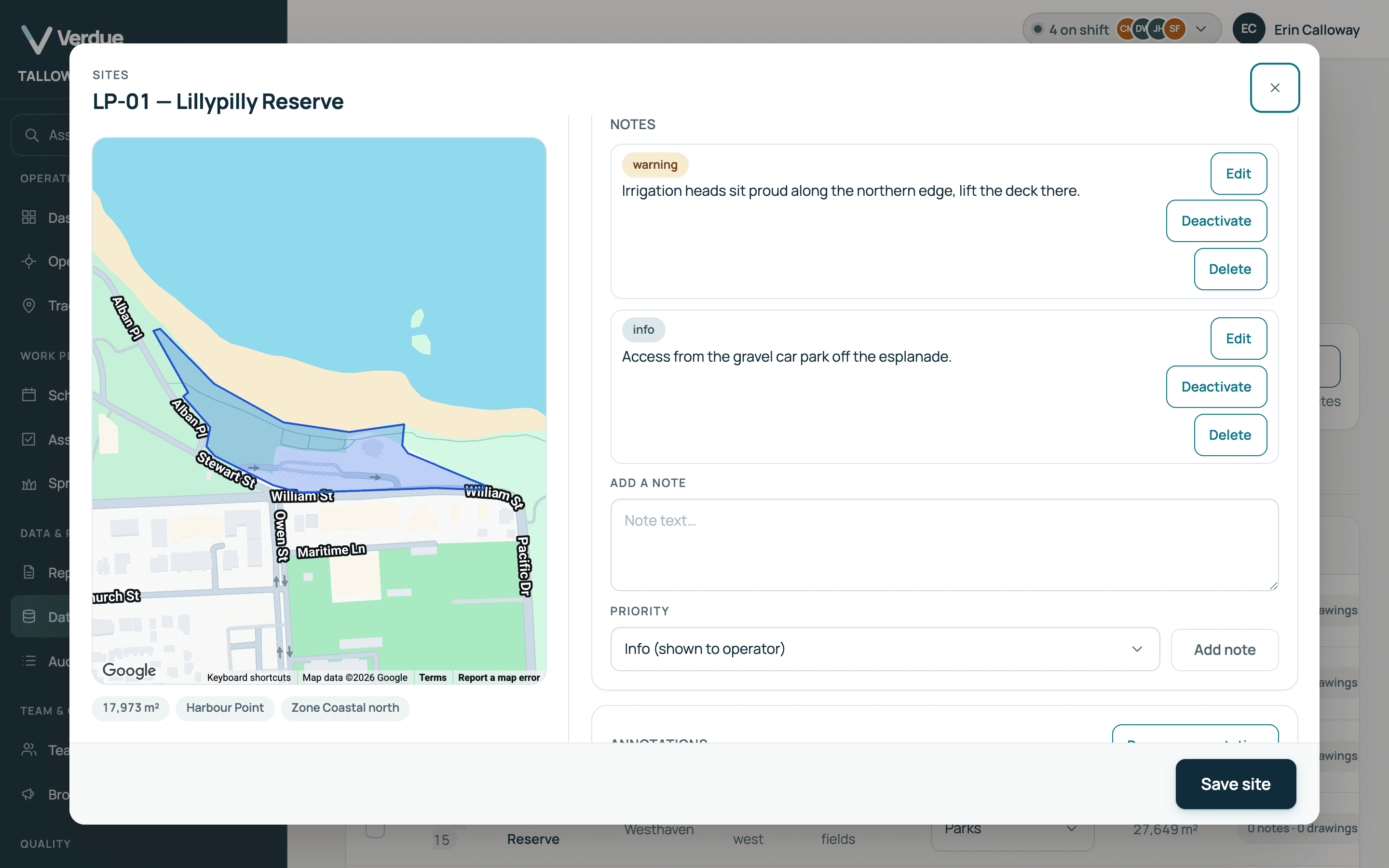Select the Harbour Point tag
The width and height of the screenshot is (1389, 868).
[225, 708]
